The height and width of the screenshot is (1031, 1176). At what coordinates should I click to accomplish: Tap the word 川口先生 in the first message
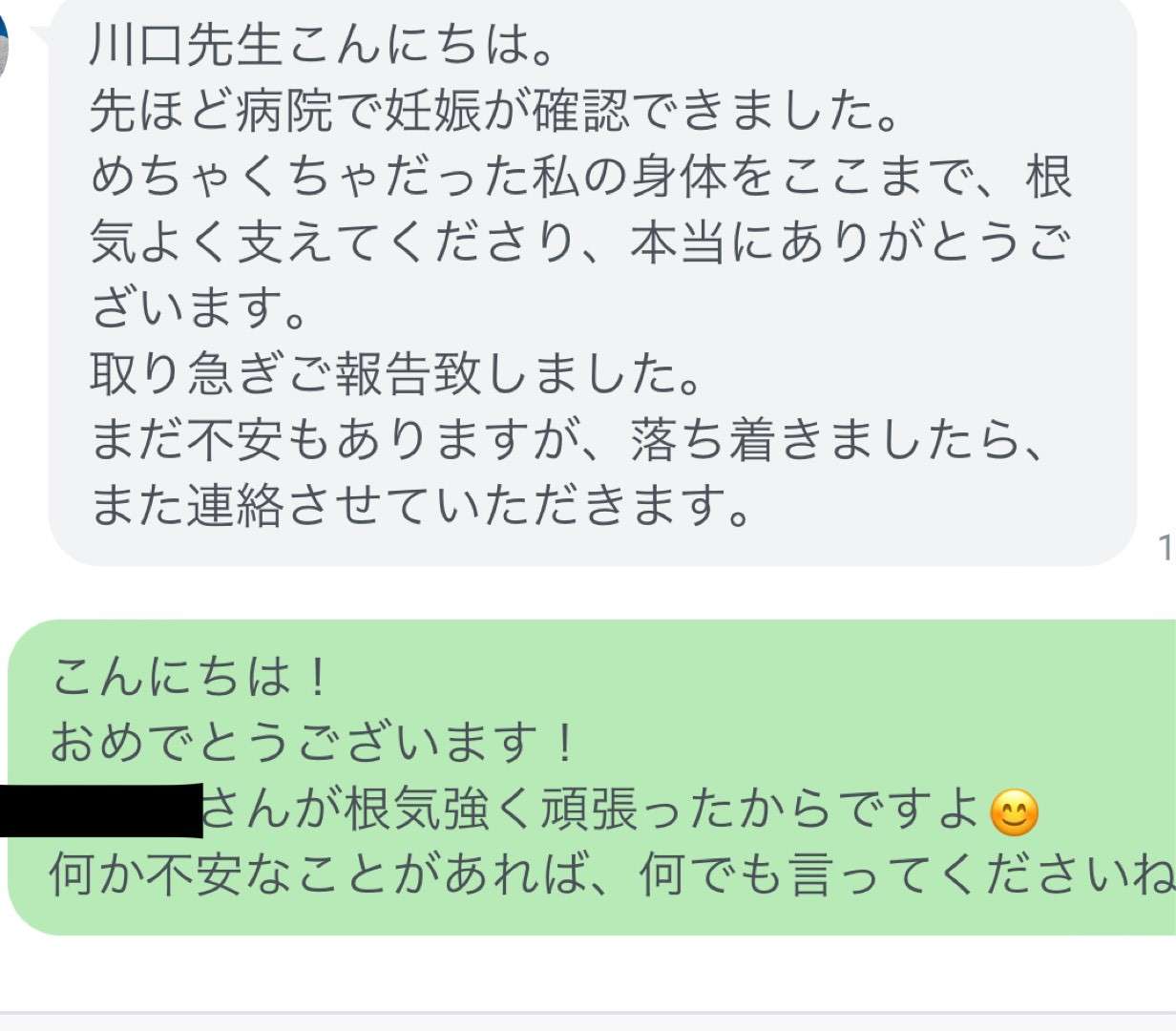pyautogui.click(x=186, y=47)
